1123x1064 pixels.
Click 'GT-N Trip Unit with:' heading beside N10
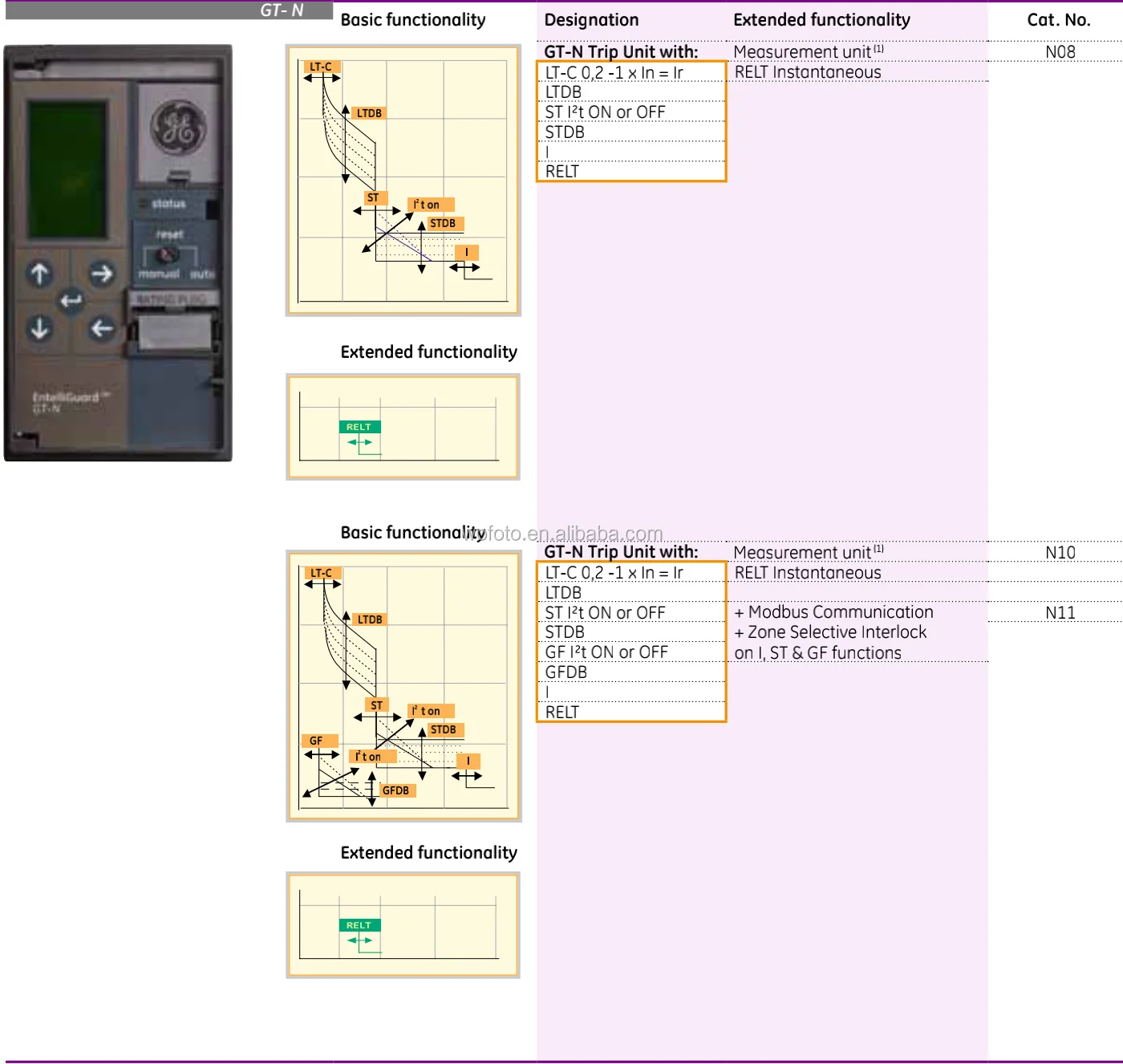click(x=621, y=552)
